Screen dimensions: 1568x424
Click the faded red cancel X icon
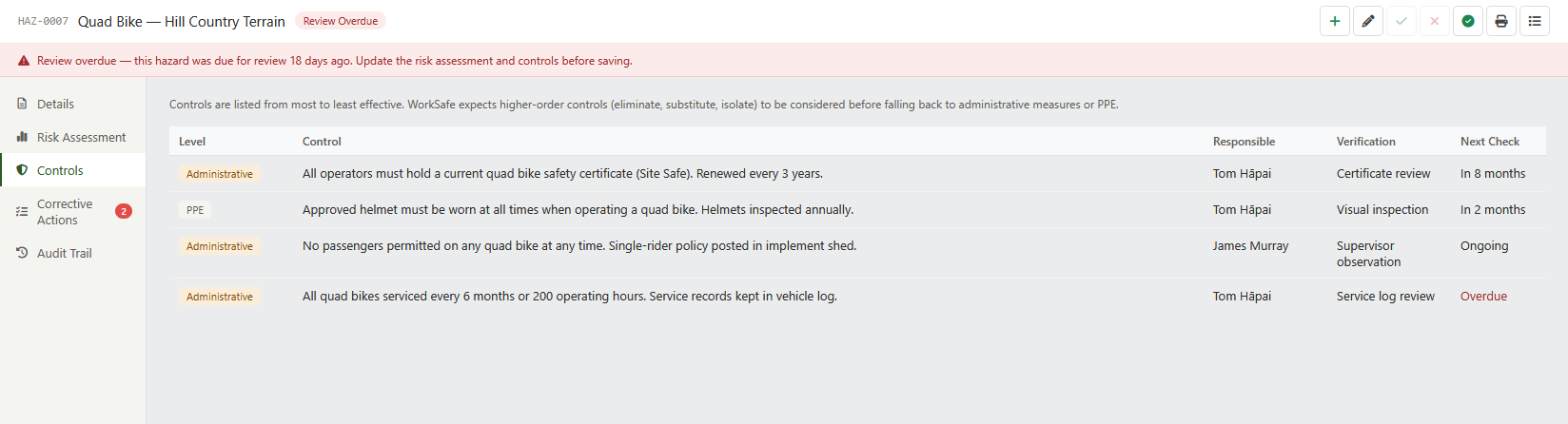(1435, 21)
